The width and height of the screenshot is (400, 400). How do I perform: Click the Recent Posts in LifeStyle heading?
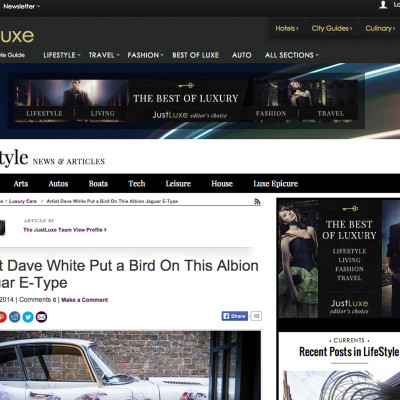(x=349, y=352)
